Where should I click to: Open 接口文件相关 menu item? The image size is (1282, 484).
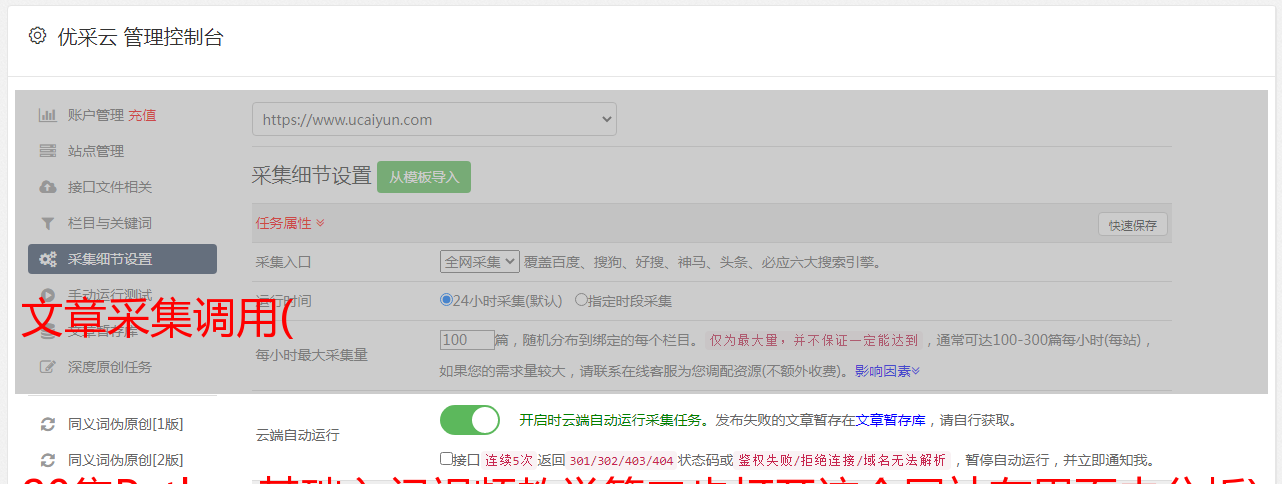coord(110,187)
